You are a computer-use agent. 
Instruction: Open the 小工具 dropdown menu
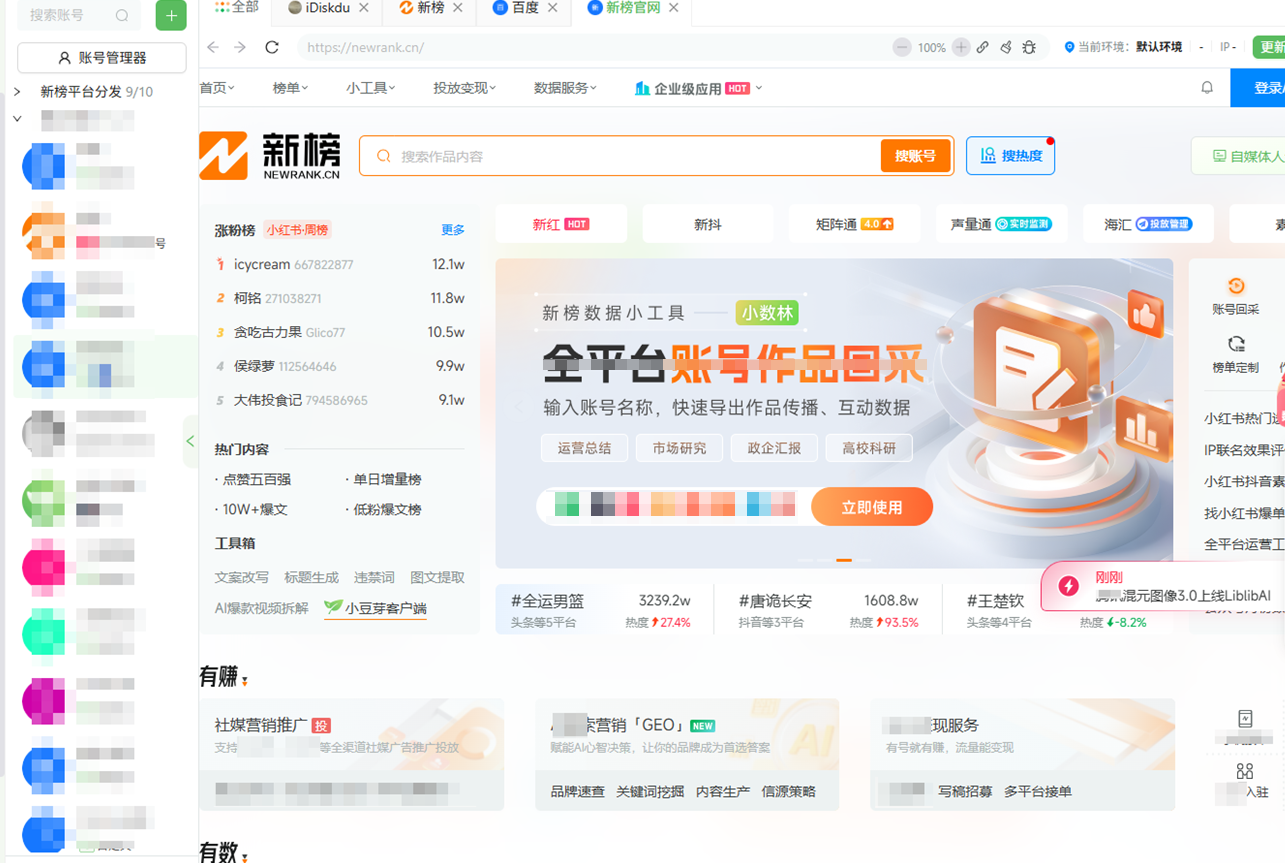click(370, 88)
